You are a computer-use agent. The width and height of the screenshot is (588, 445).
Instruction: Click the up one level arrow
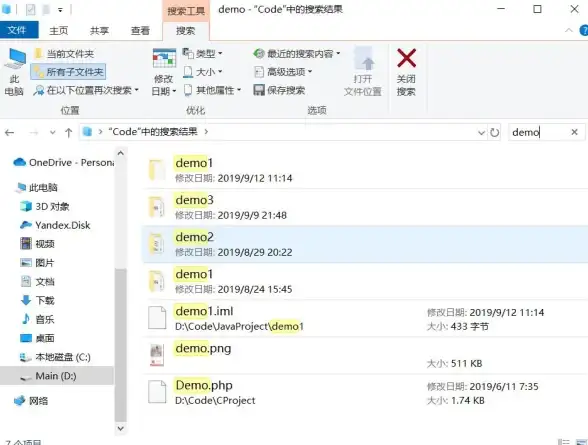click(x=68, y=132)
